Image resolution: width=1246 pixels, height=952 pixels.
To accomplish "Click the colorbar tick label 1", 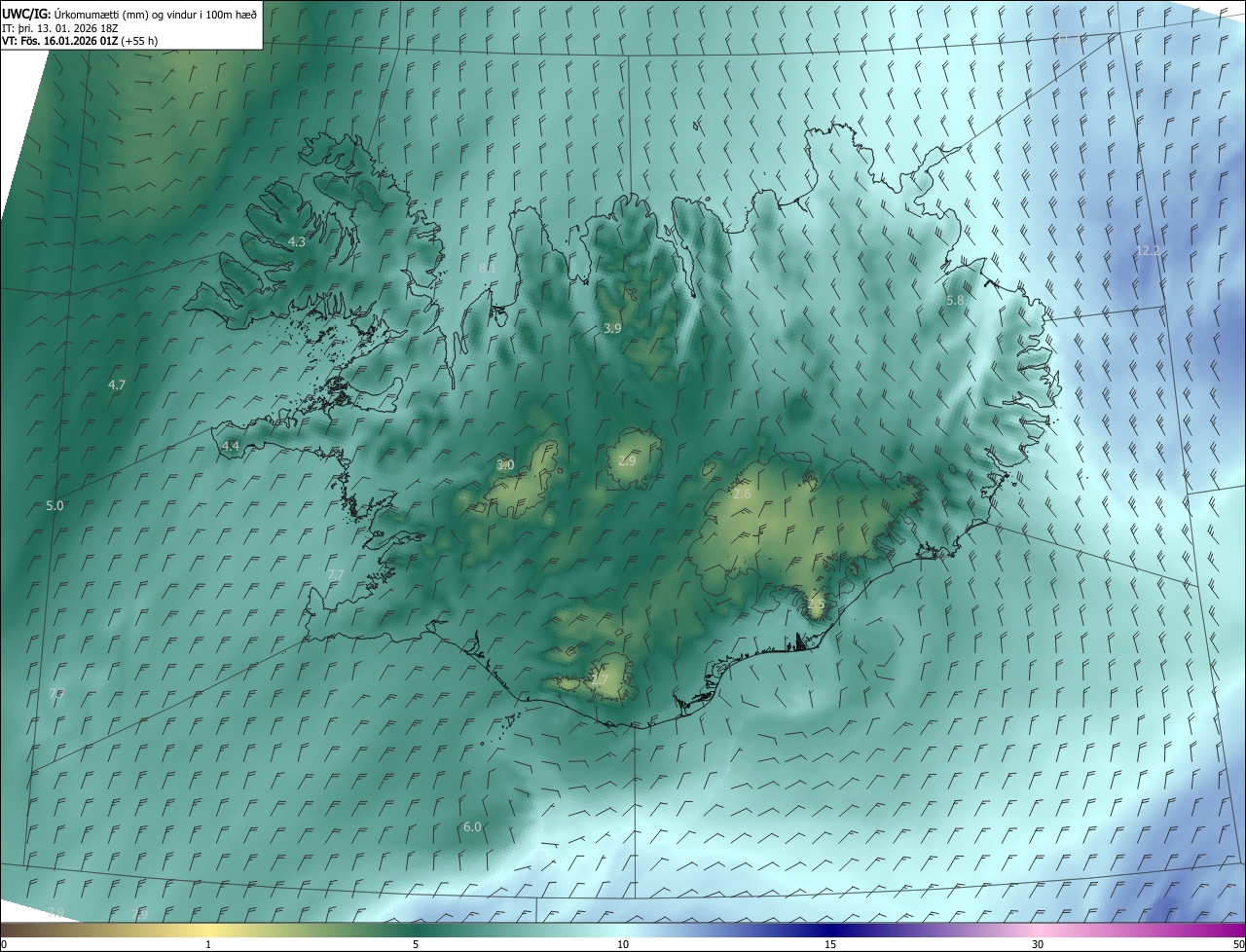I will point(208,944).
